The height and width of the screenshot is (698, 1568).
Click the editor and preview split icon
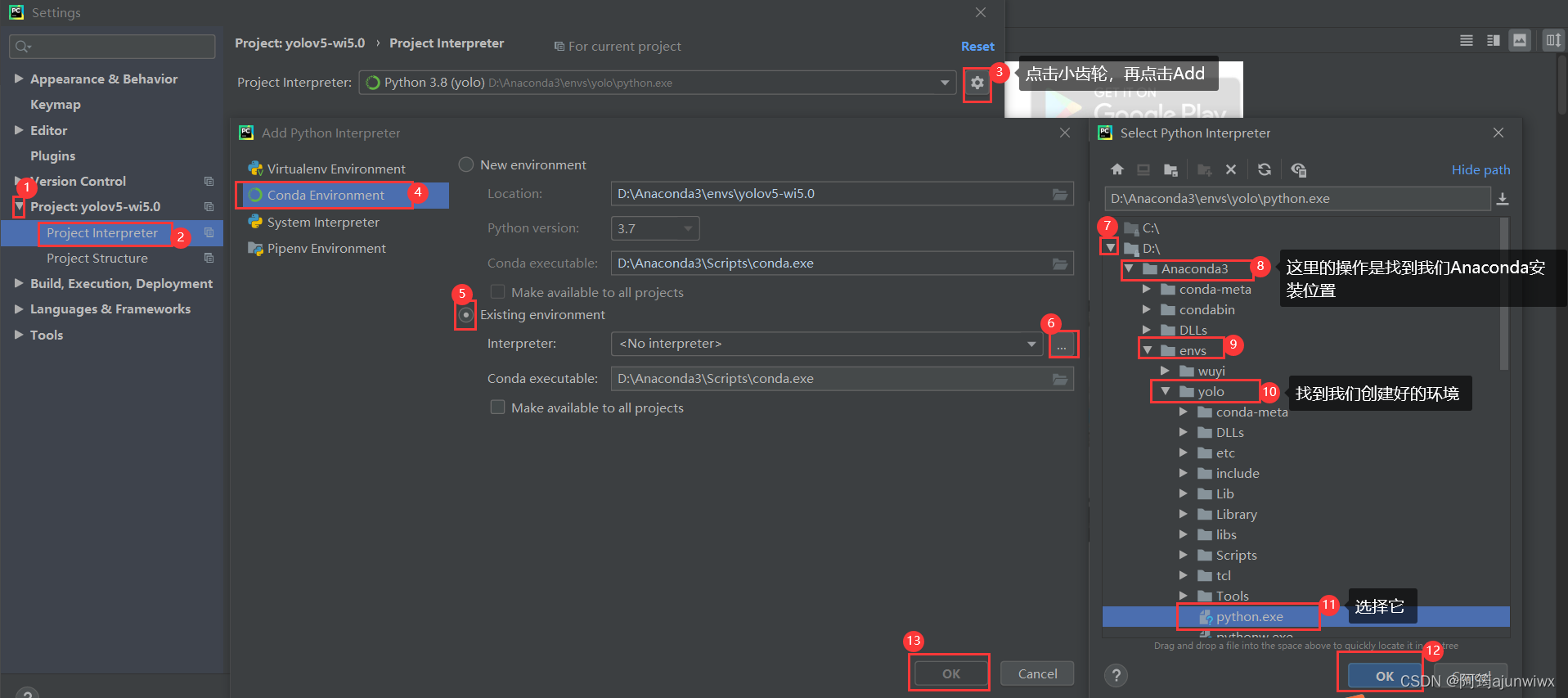coord(1494,40)
